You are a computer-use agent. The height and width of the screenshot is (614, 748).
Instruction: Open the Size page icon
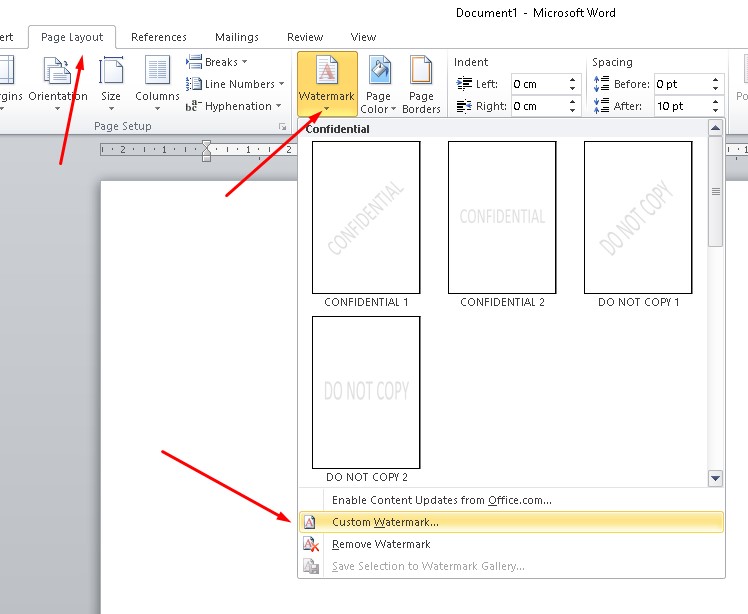111,71
